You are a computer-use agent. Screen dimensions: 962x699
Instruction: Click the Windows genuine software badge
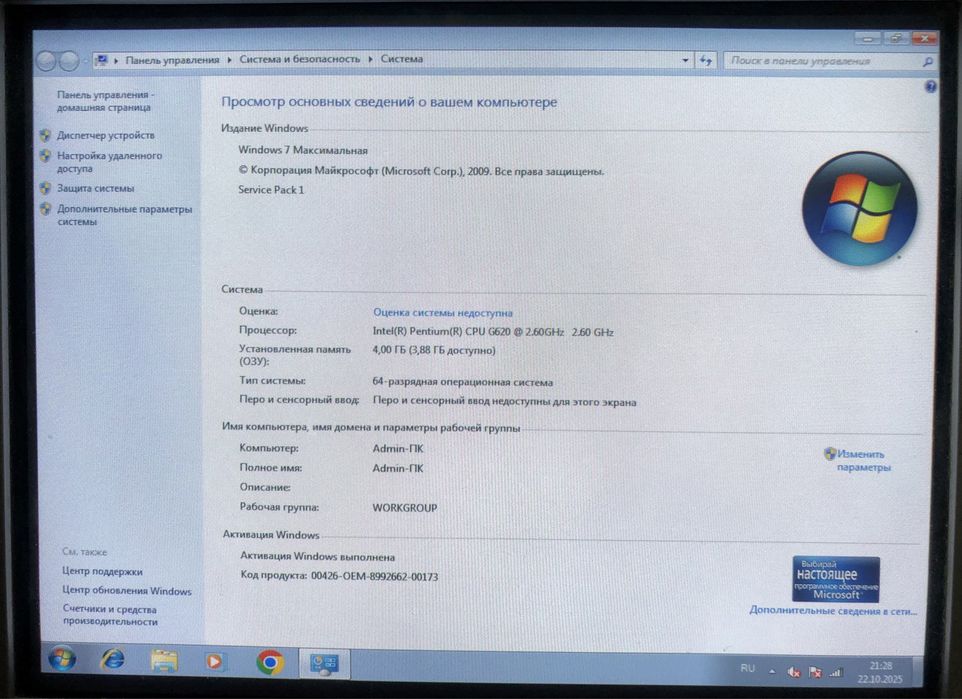[836, 579]
